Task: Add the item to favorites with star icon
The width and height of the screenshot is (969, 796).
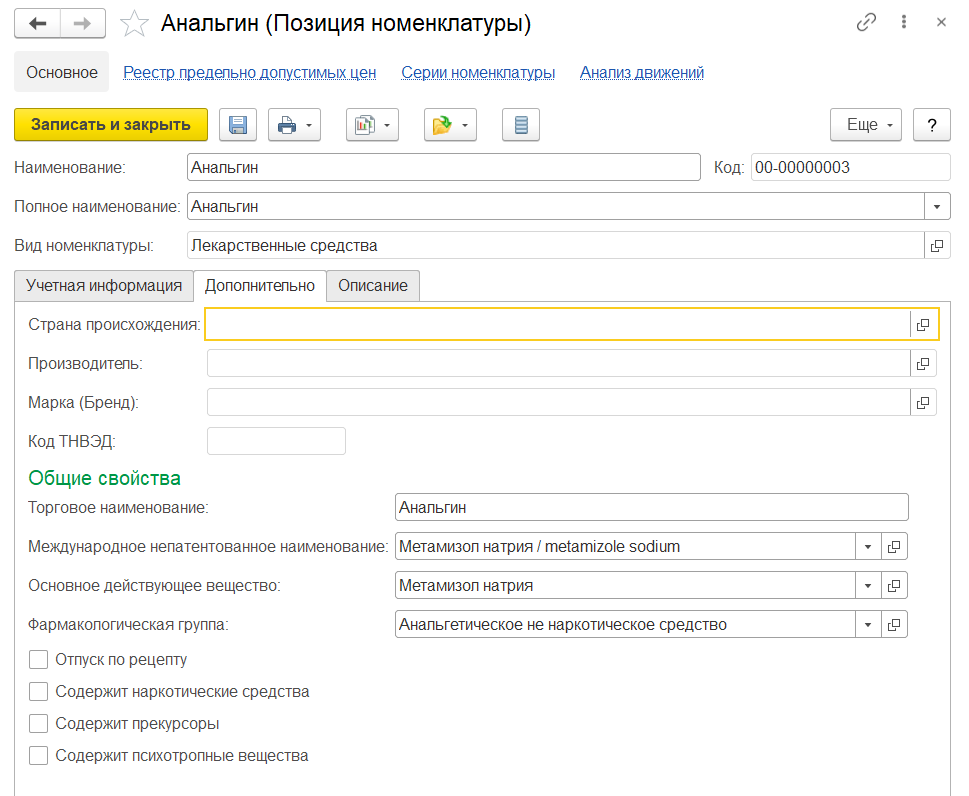Action: click(x=134, y=23)
